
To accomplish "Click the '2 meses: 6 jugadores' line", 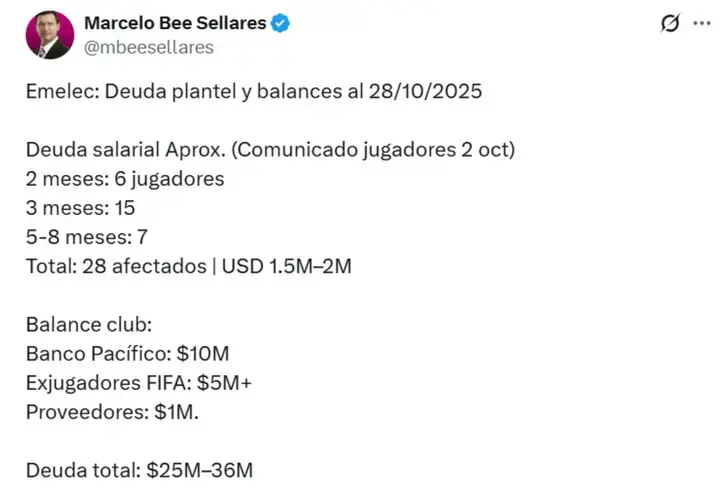I will (125, 179).
